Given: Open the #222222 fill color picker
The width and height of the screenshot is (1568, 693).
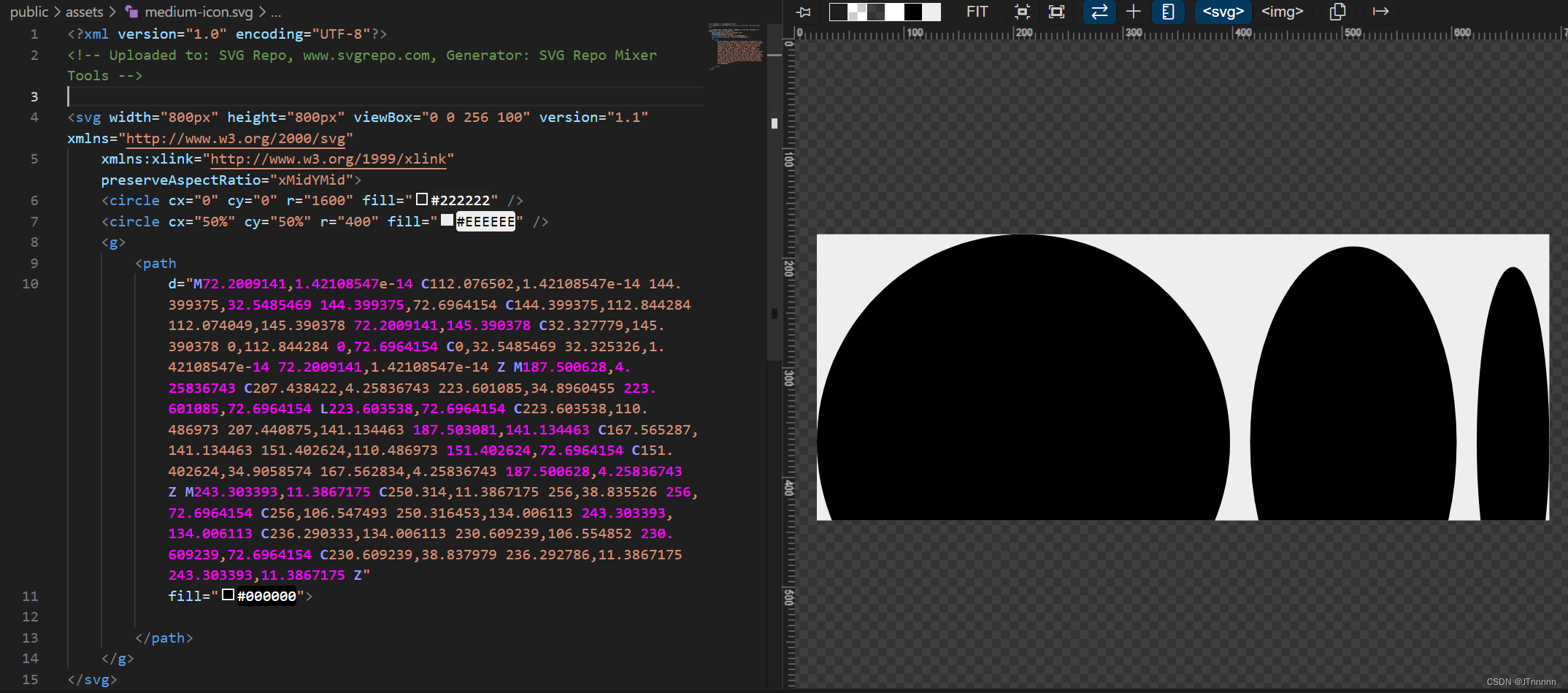Looking at the screenshot, I should [422, 199].
